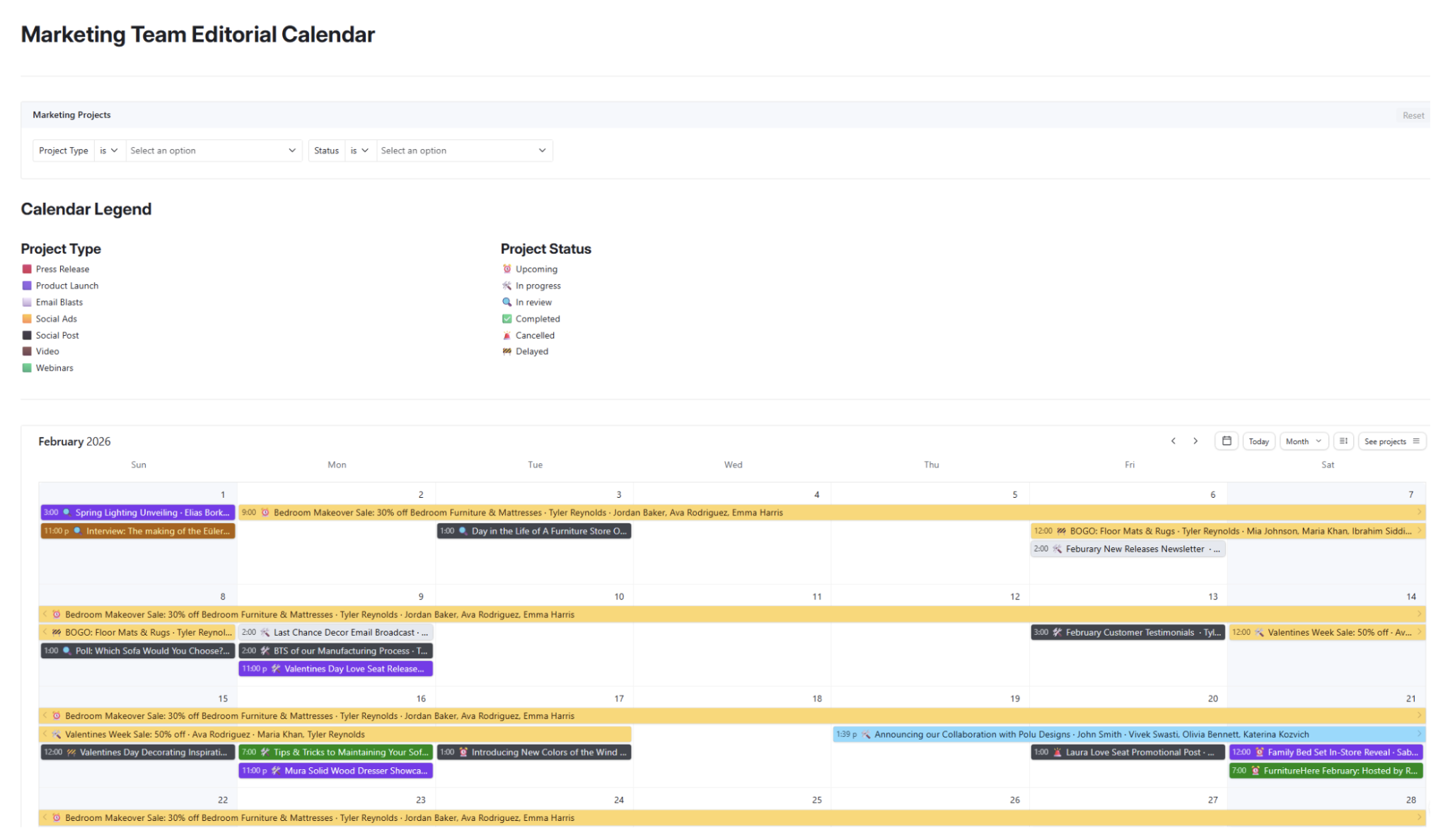Open the date picker calendar icon

click(x=1227, y=441)
